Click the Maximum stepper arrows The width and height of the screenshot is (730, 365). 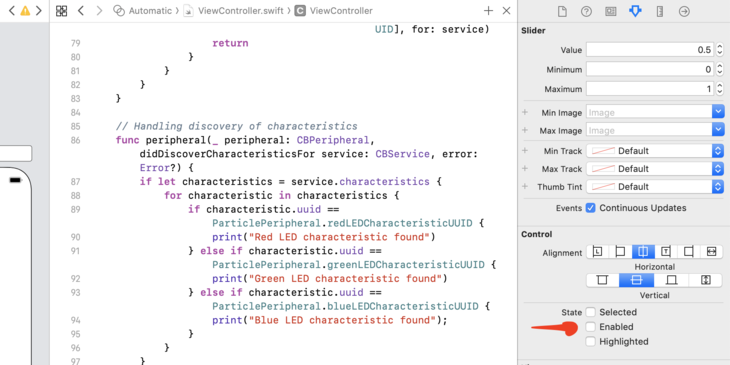pos(720,89)
